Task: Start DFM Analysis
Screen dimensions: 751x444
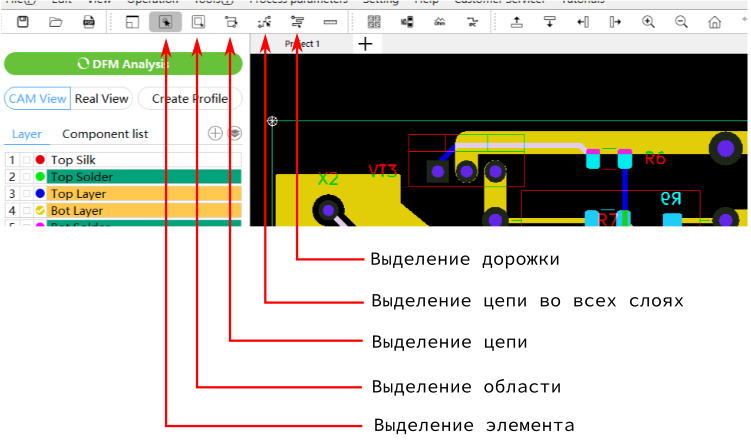Action: tap(123, 64)
